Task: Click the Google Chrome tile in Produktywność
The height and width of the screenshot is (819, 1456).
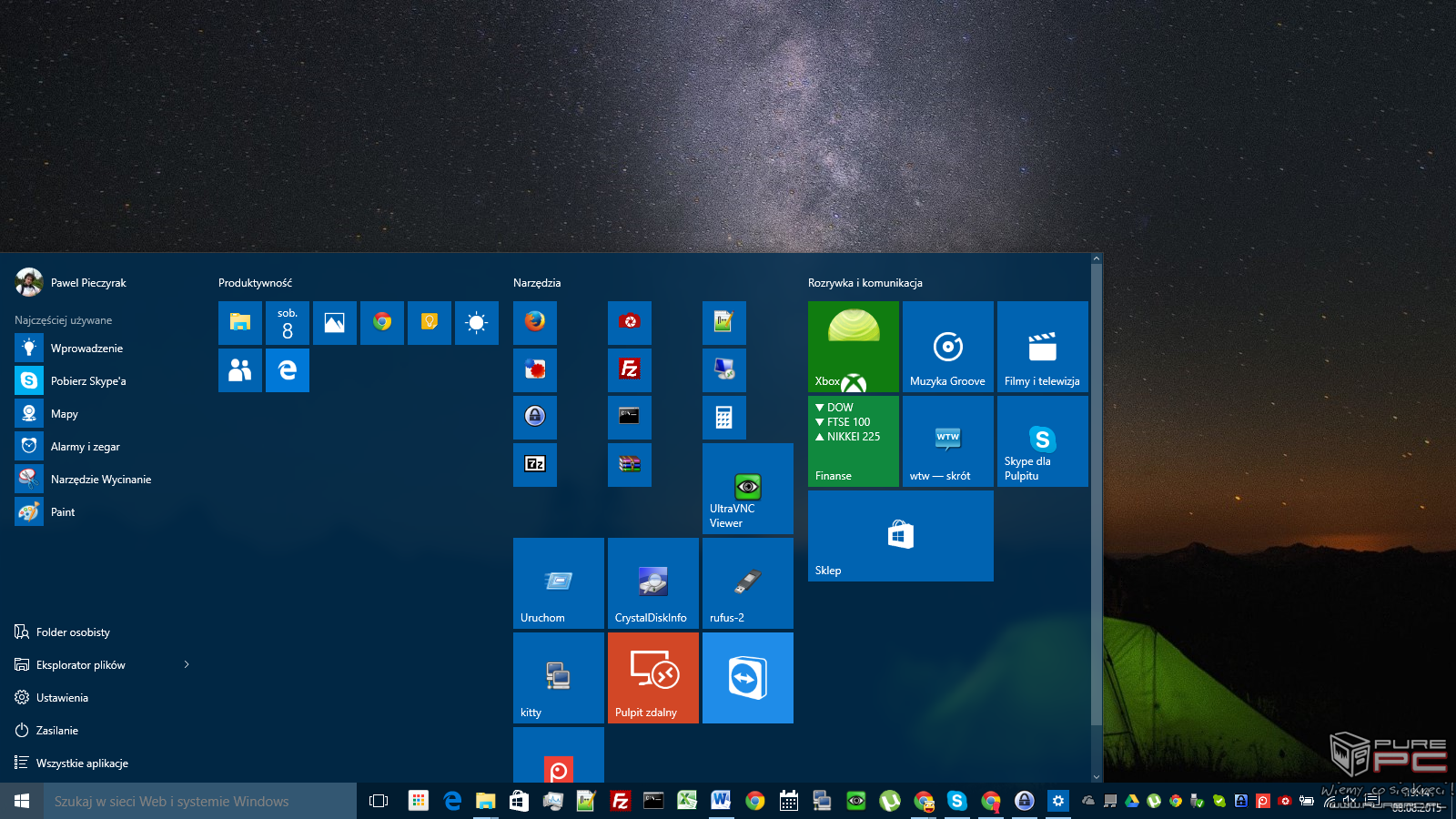Action: [x=382, y=322]
